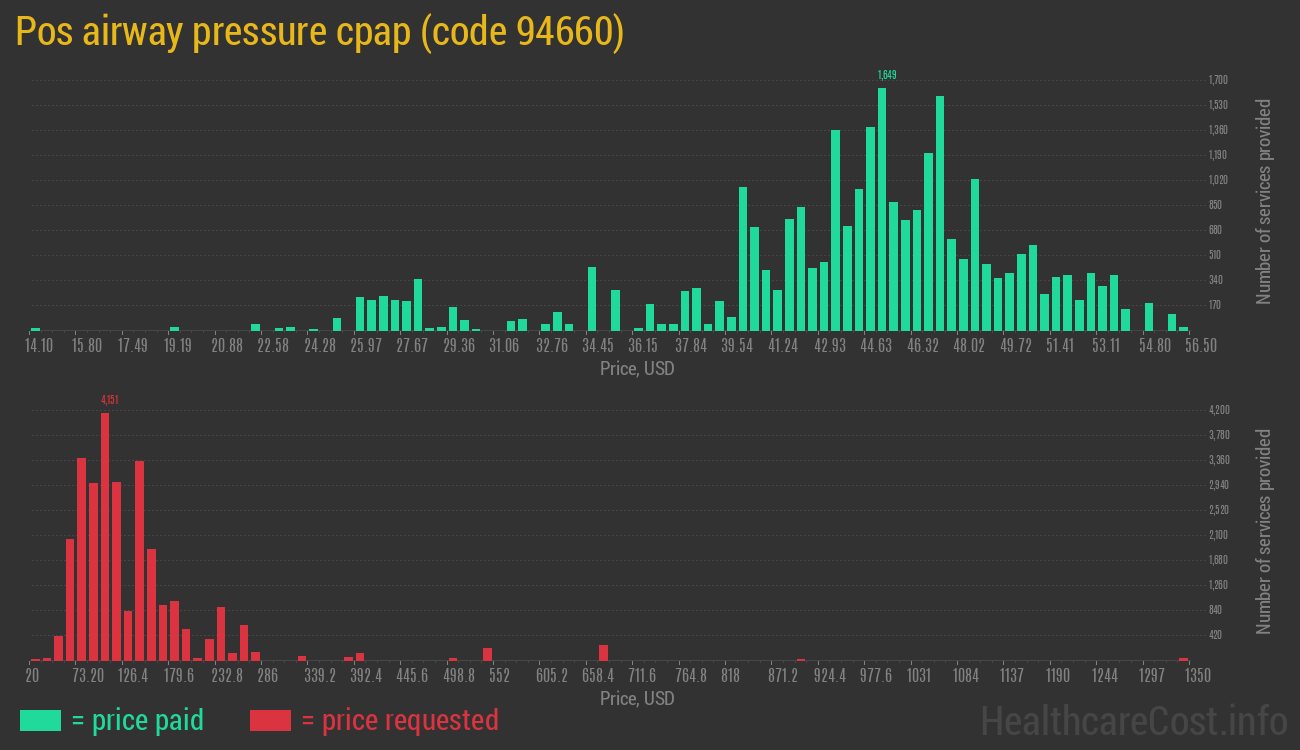Click the red price requested legend swatch
The width and height of the screenshot is (1300, 750).
click(x=270, y=720)
